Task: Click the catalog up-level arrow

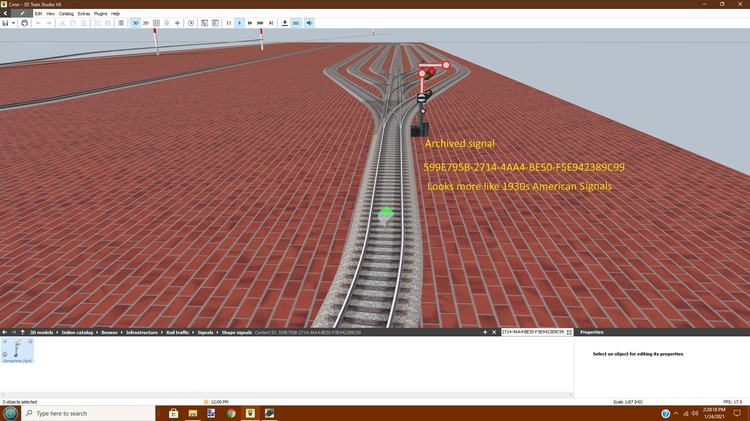Action: click(22, 332)
